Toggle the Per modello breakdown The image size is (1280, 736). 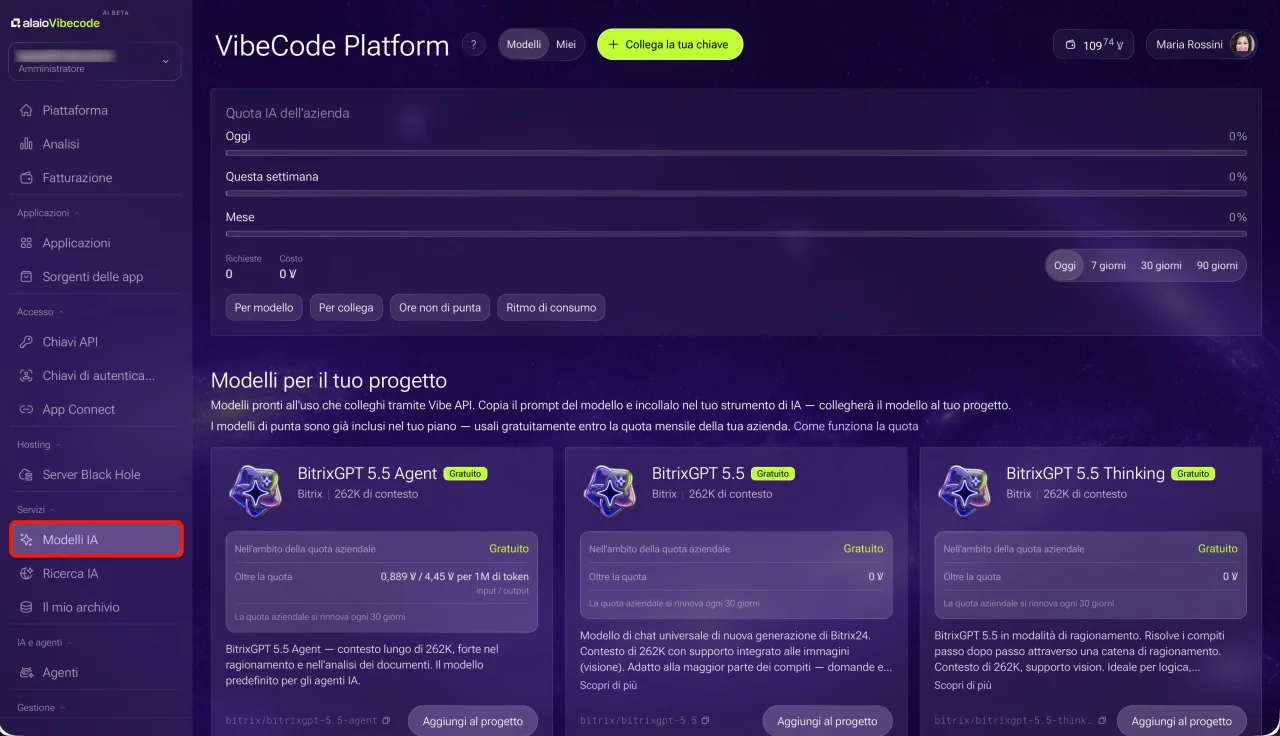tap(264, 308)
